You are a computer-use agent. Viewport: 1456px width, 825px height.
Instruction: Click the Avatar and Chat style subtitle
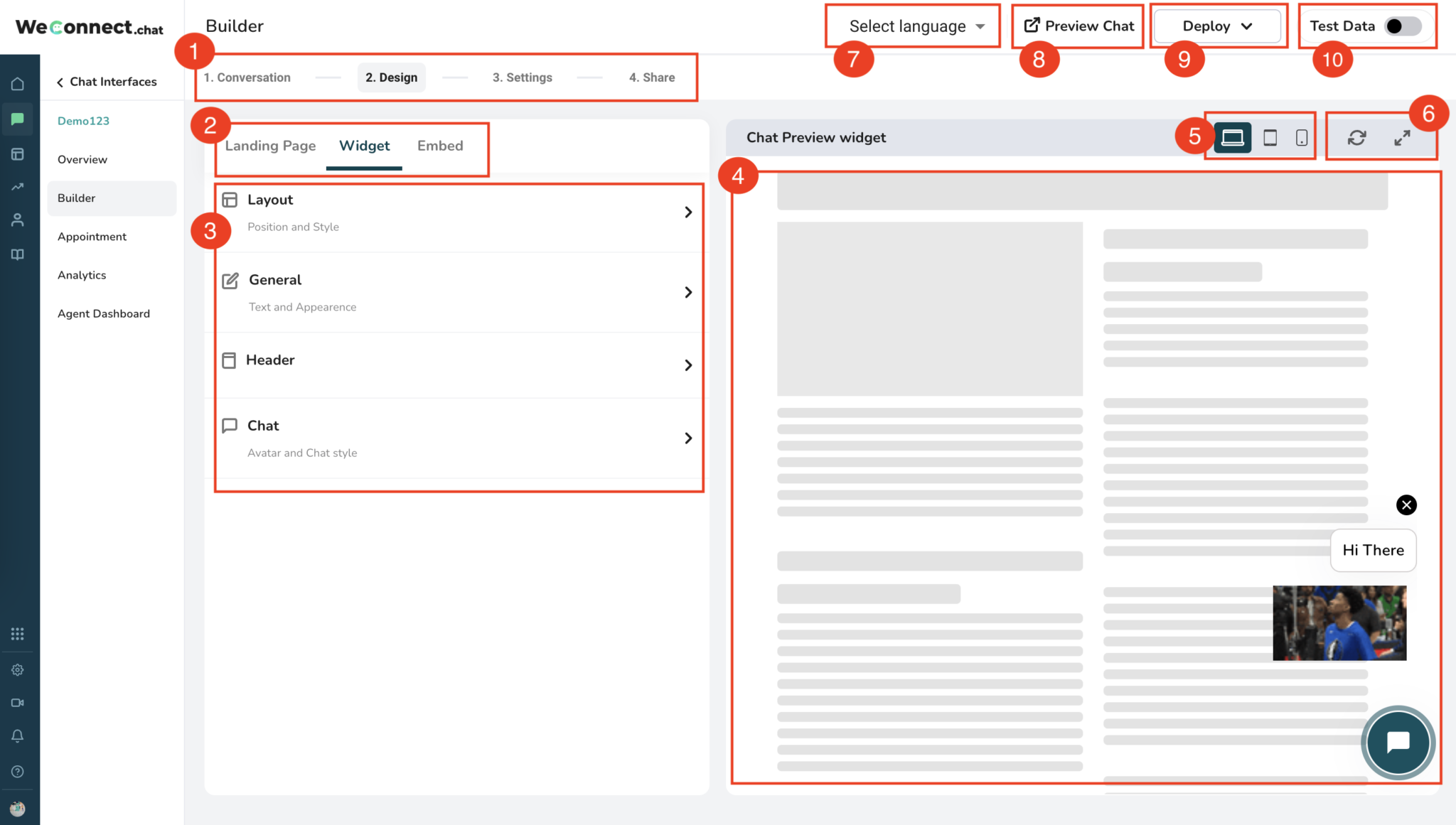pos(302,453)
